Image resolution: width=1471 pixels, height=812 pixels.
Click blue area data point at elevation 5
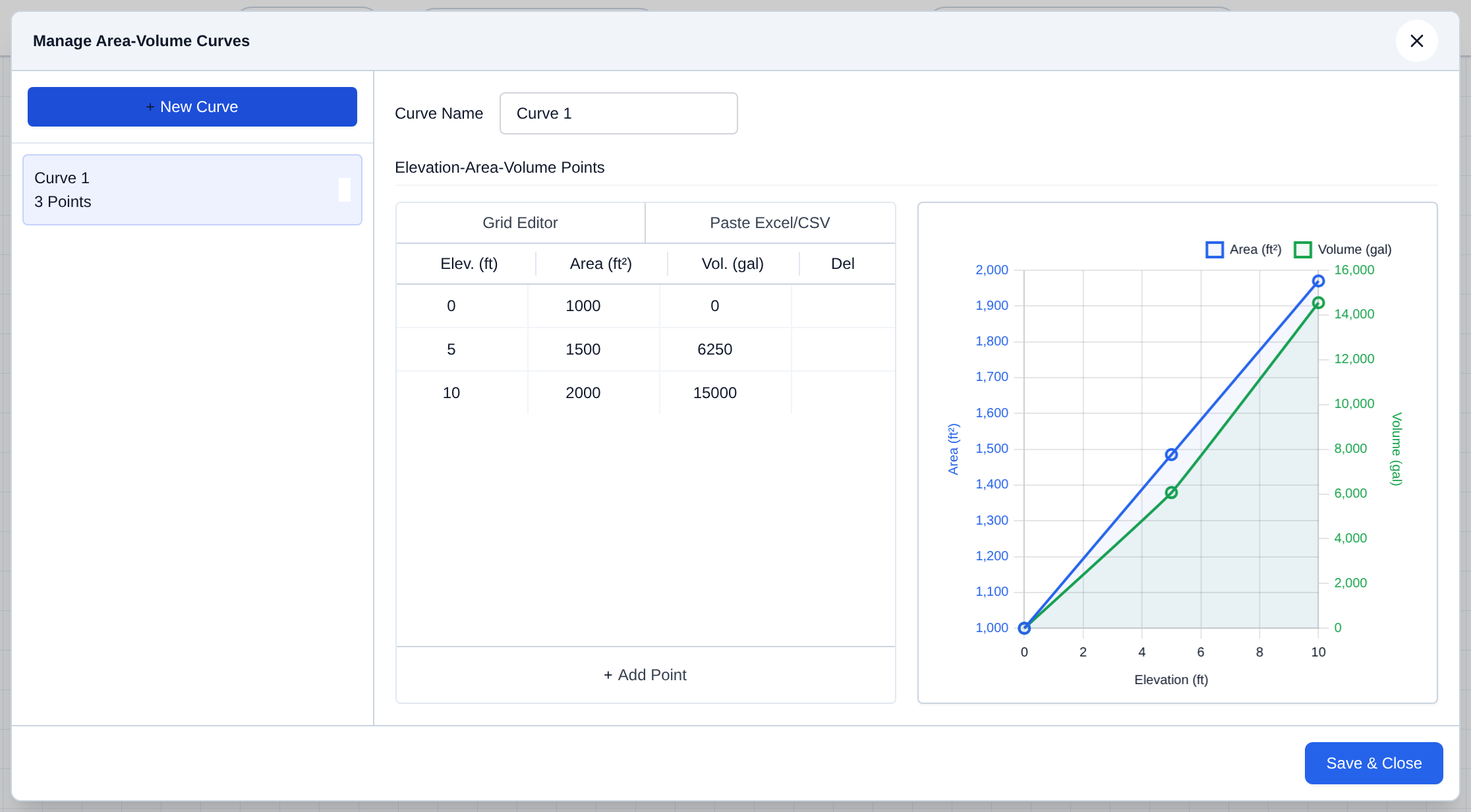point(1171,455)
